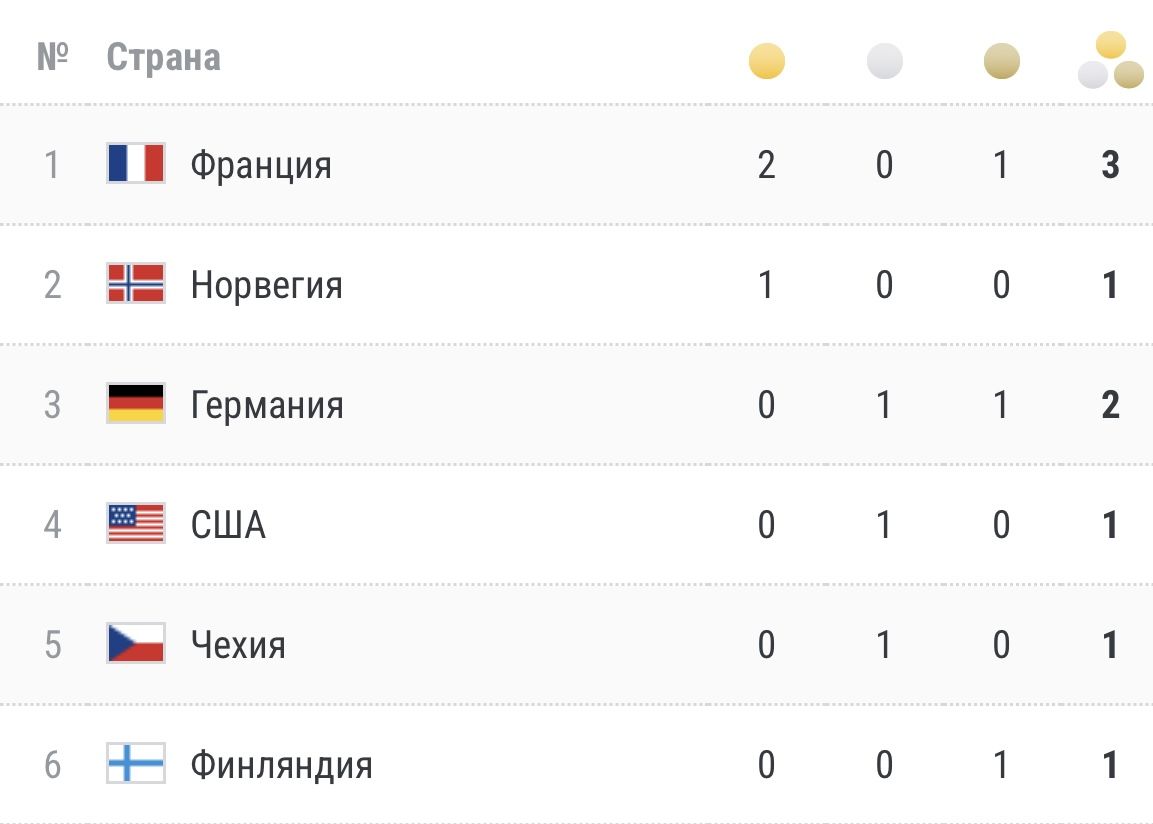Click the France flag icon
The image size is (1153, 824).
136,163
